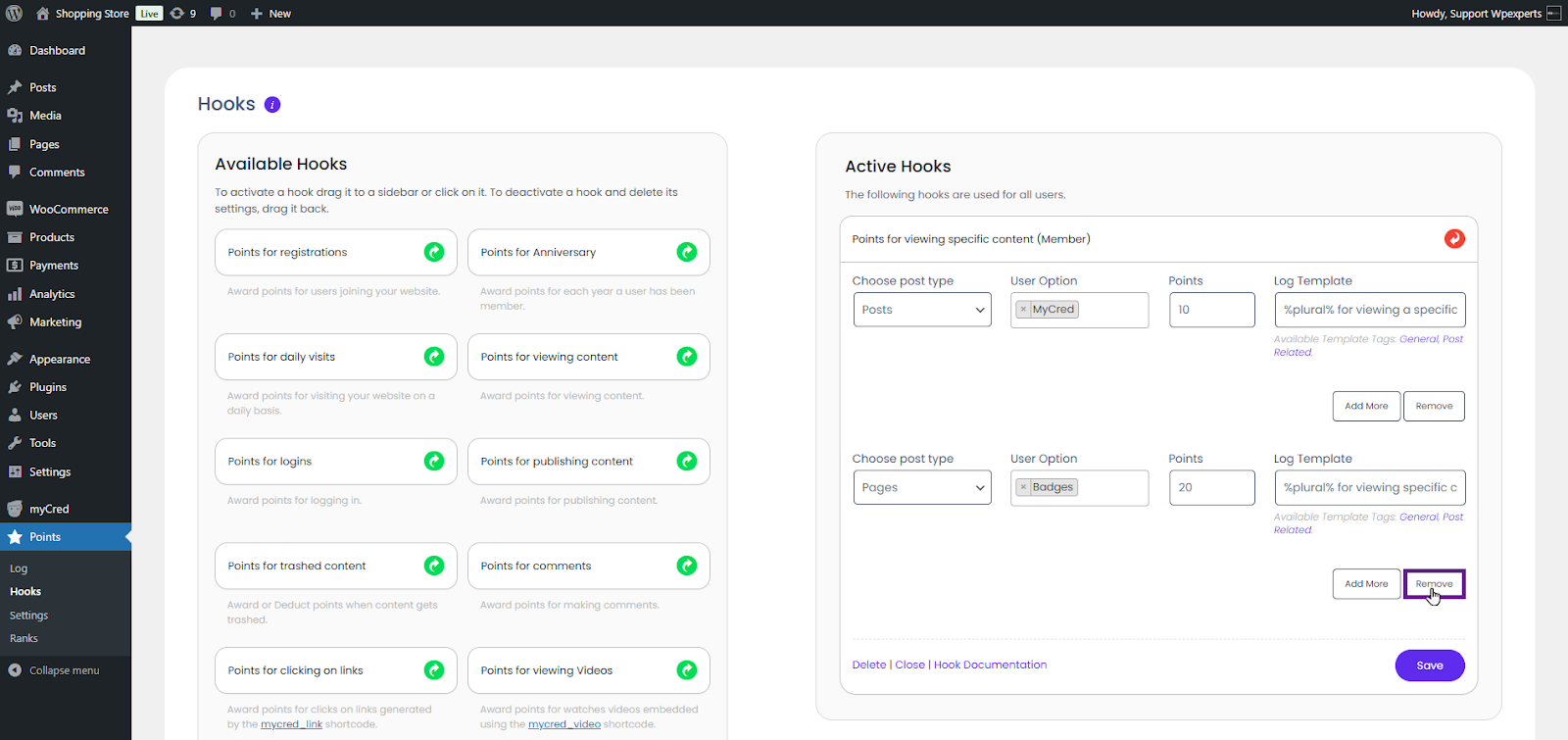Click red deactivate icon on active hook

[x=1454, y=239]
